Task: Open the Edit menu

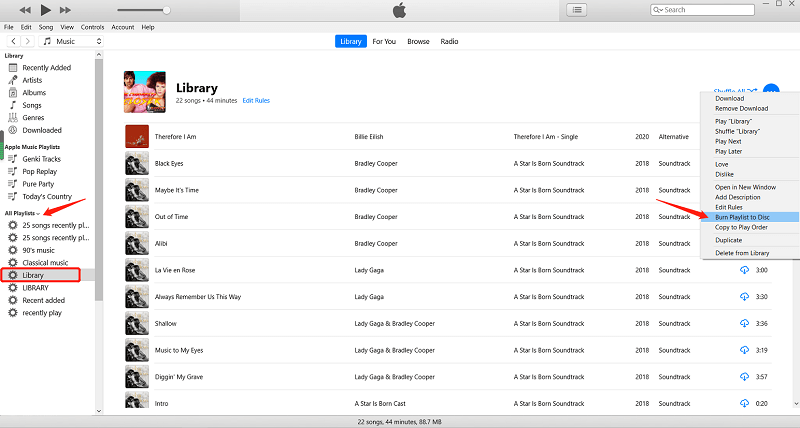Action: pyautogui.click(x=26, y=27)
